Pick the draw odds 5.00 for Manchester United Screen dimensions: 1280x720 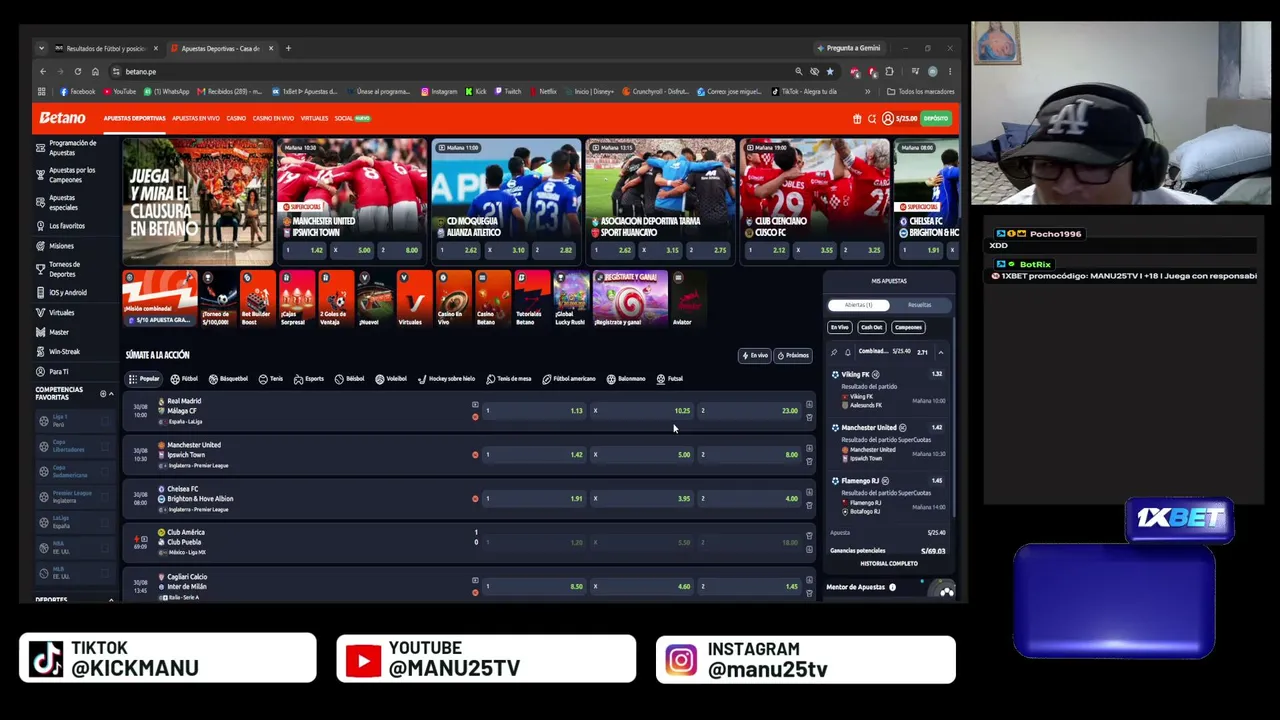(x=641, y=455)
